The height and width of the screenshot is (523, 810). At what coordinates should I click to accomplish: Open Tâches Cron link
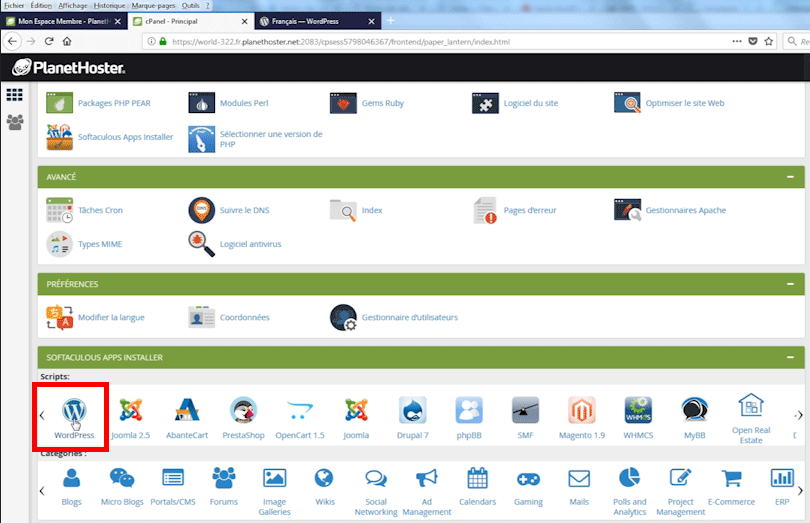click(x=100, y=210)
